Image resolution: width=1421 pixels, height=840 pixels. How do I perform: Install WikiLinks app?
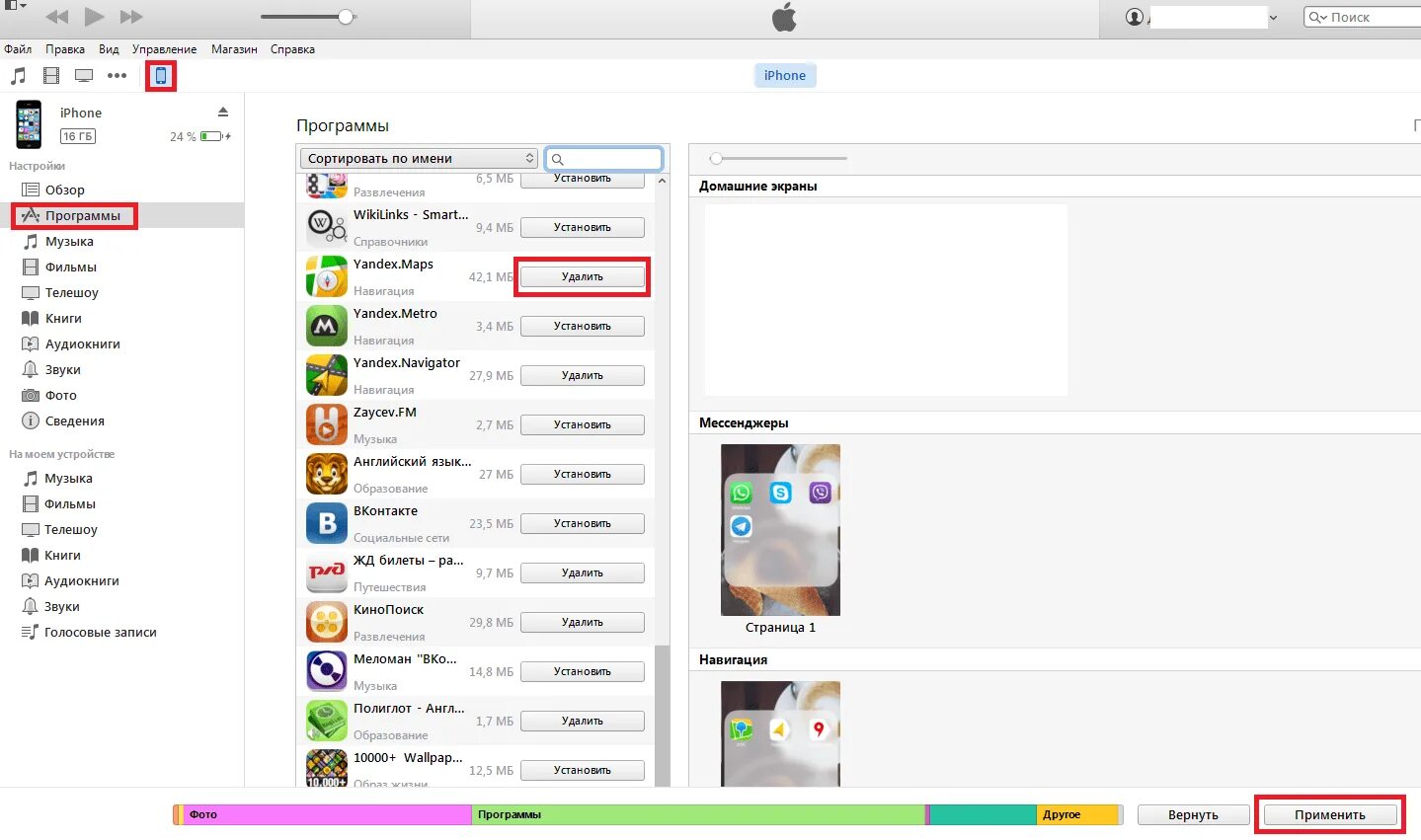click(583, 227)
